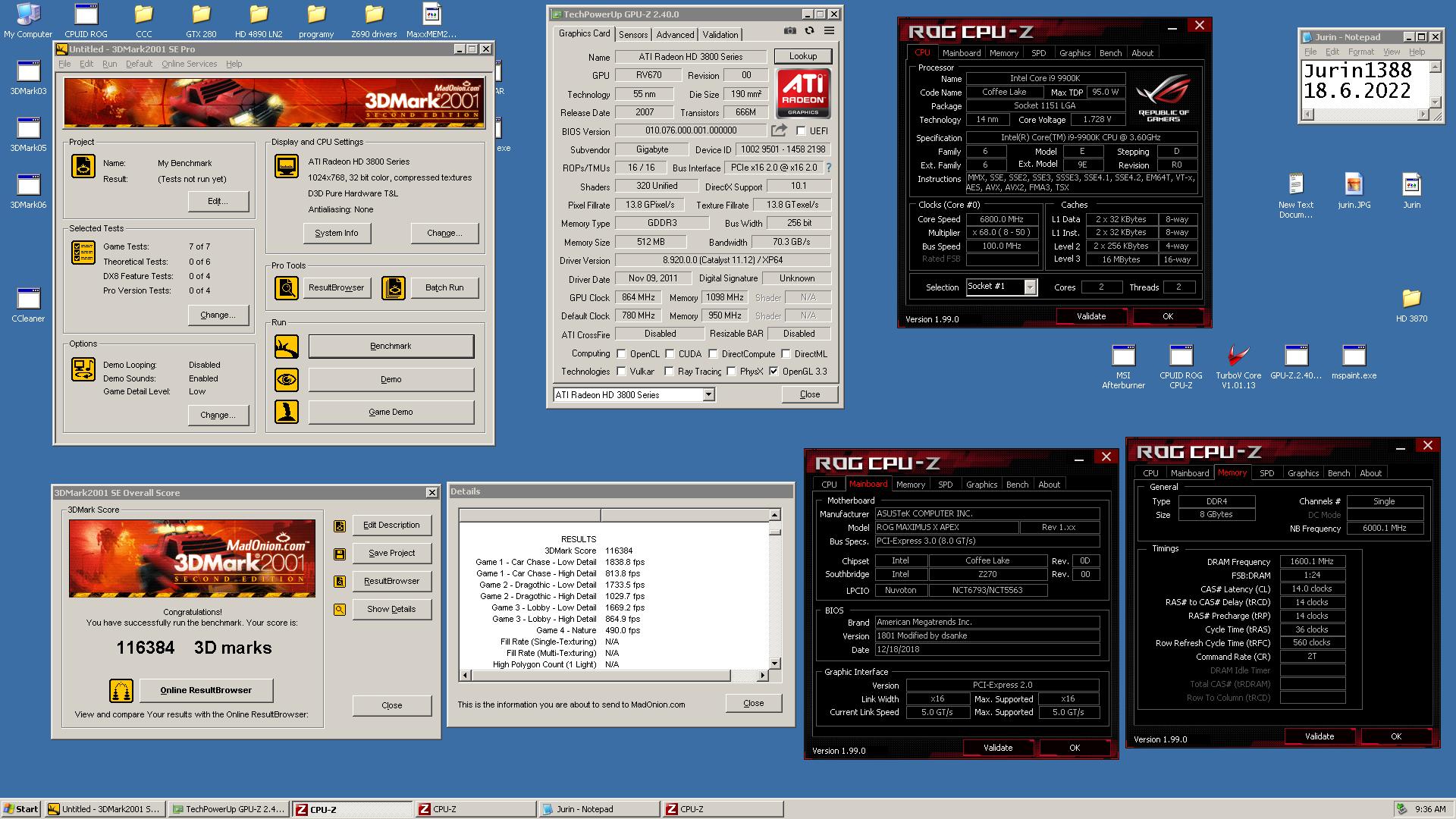Open TurboV Core desktop shortcut

point(1238,367)
